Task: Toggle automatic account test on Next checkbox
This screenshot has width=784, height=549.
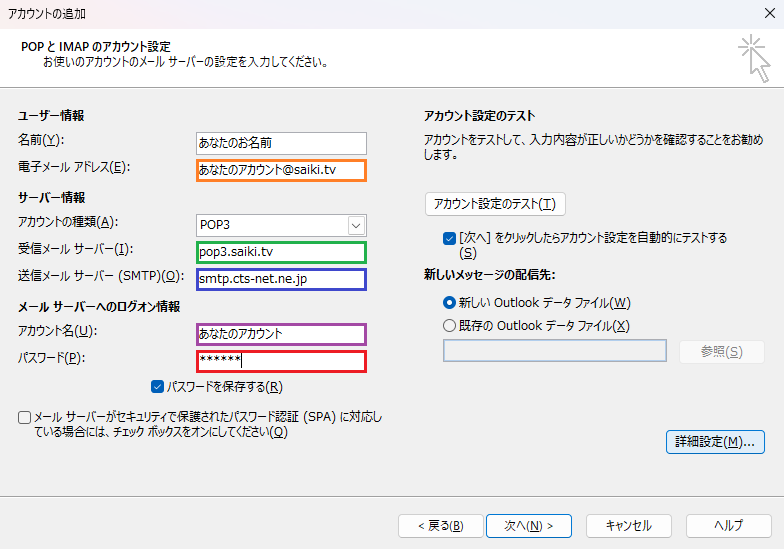Action: [x=449, y=239]
